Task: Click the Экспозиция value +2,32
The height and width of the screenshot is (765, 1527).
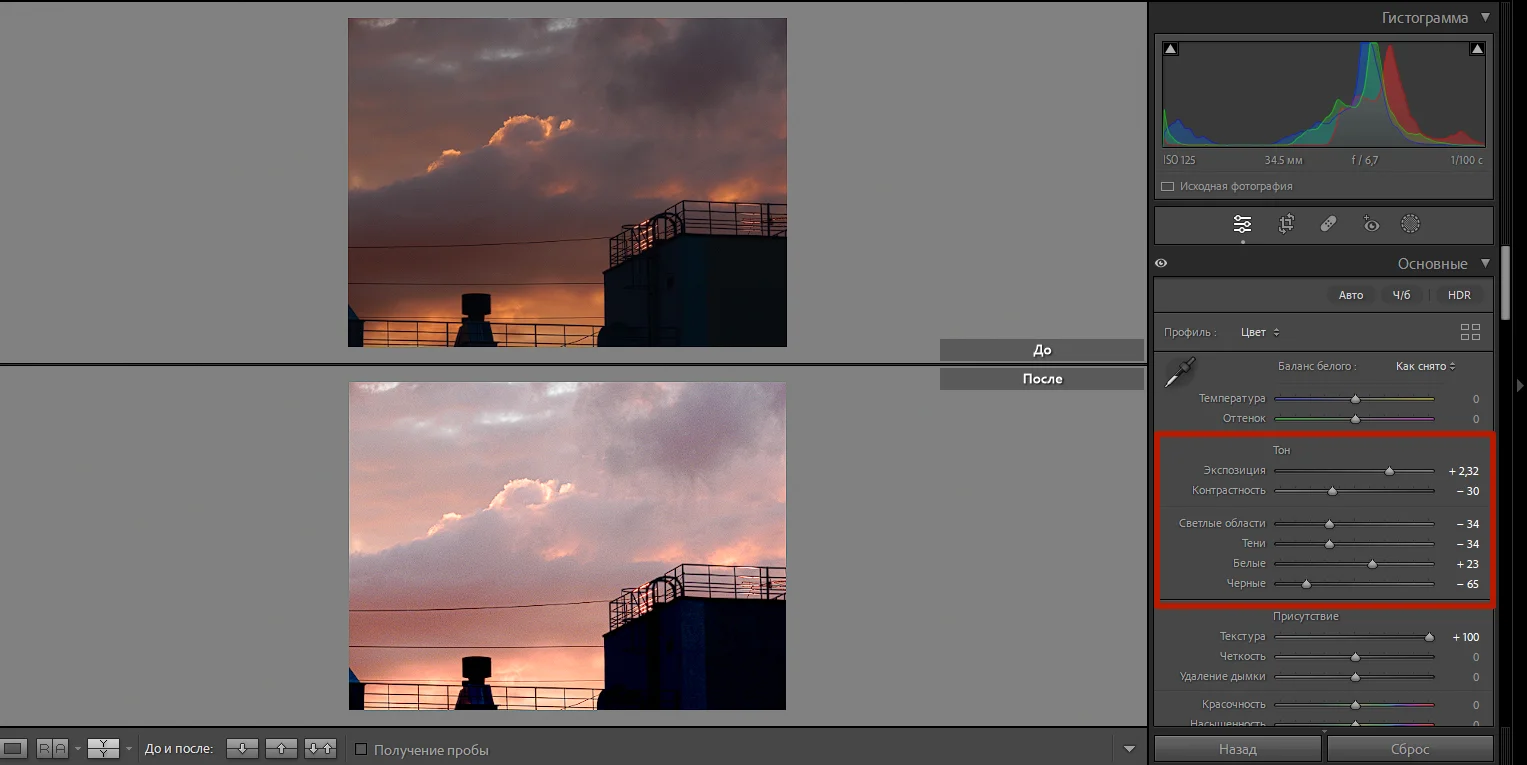Action: (x=1463, y=471)
